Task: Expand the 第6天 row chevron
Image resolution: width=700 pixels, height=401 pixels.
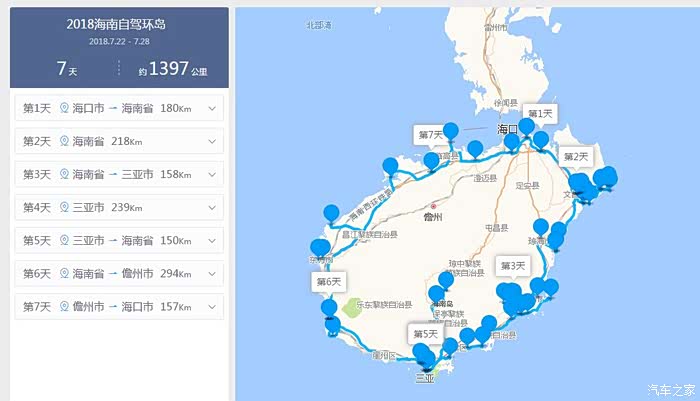Action: coord(212,274)
